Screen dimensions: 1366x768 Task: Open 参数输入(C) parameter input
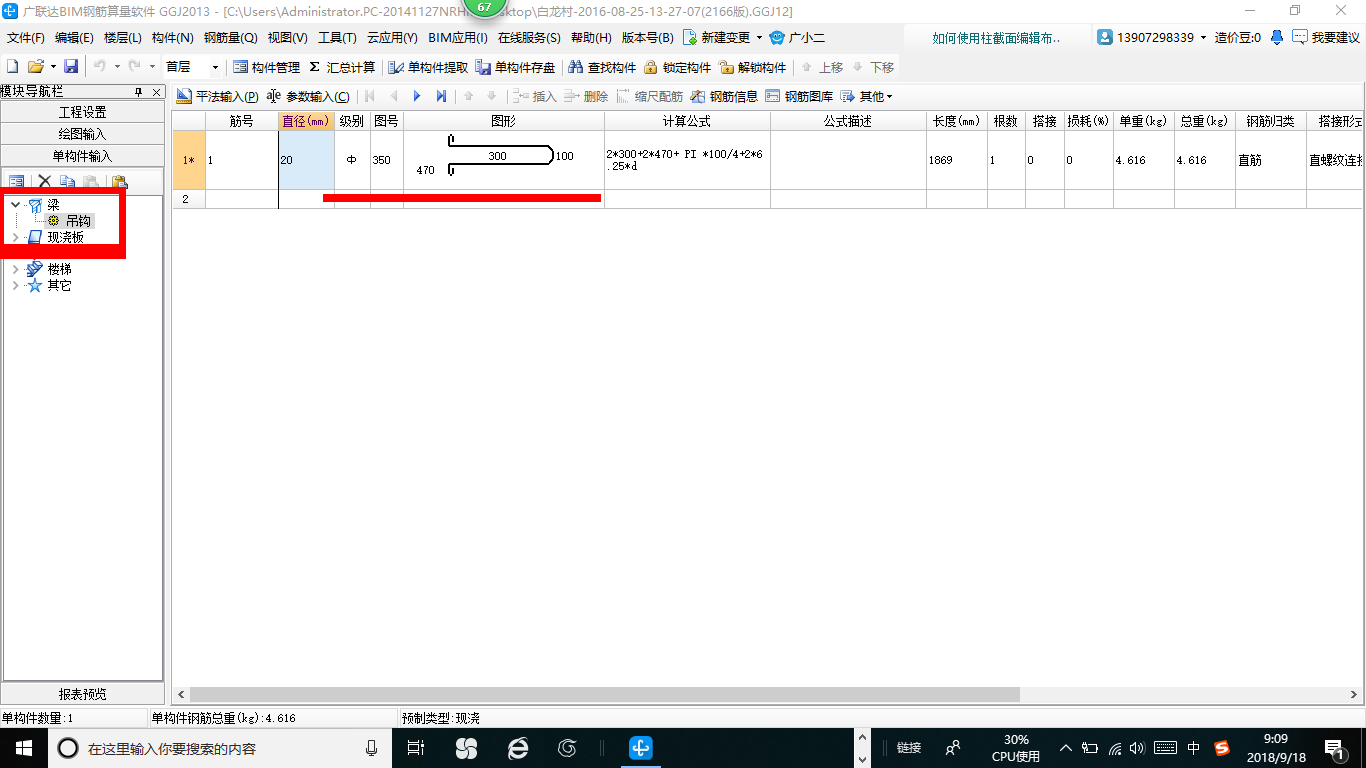(308, 96)
